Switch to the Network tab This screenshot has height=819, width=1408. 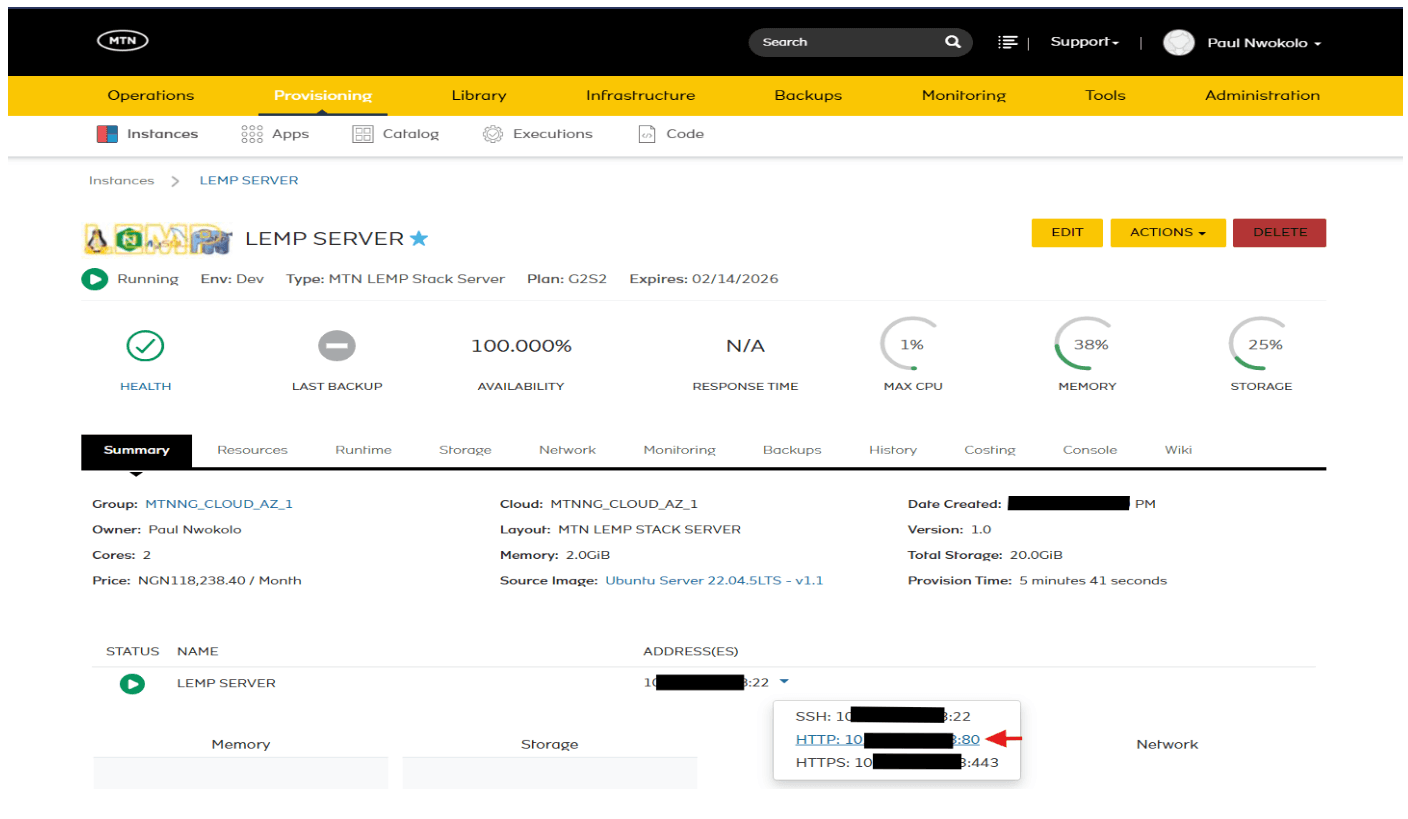click(x=567, y=450)
